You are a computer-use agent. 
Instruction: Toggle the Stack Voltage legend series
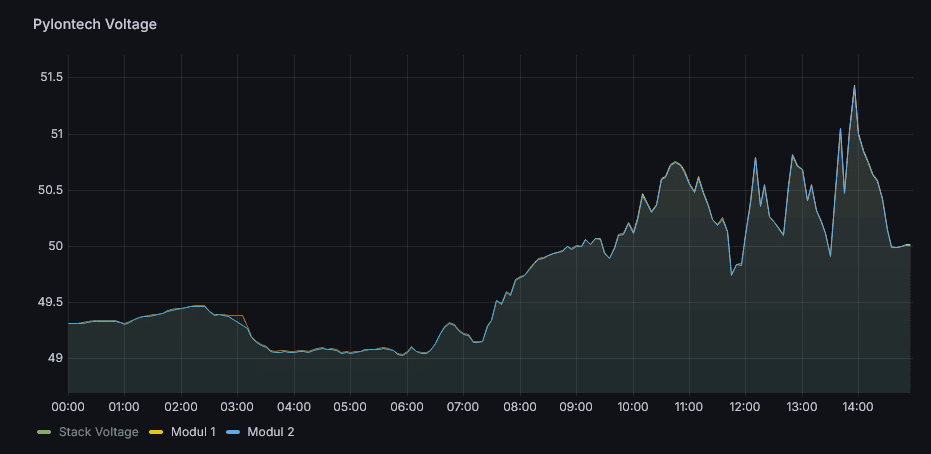(x=99, y=432)
